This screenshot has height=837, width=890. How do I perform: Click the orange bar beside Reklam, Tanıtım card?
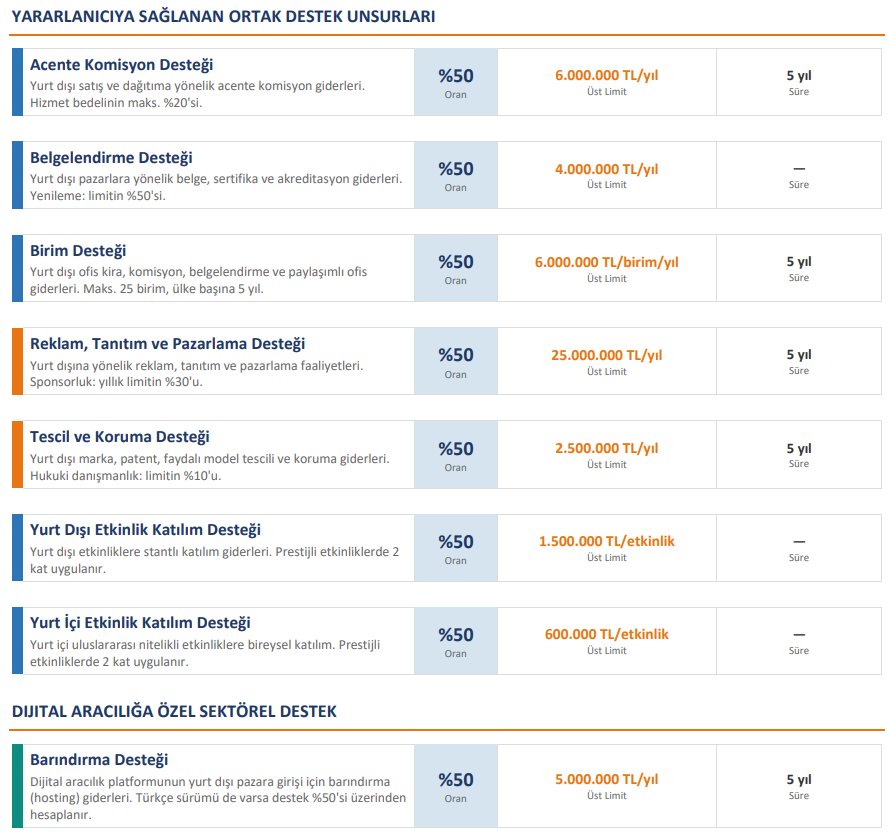pyautogui.click(x=17, y=361)
